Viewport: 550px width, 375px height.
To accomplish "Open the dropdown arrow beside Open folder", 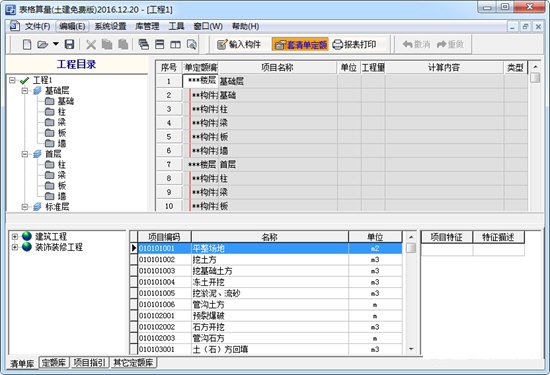I will click(56, 44).
